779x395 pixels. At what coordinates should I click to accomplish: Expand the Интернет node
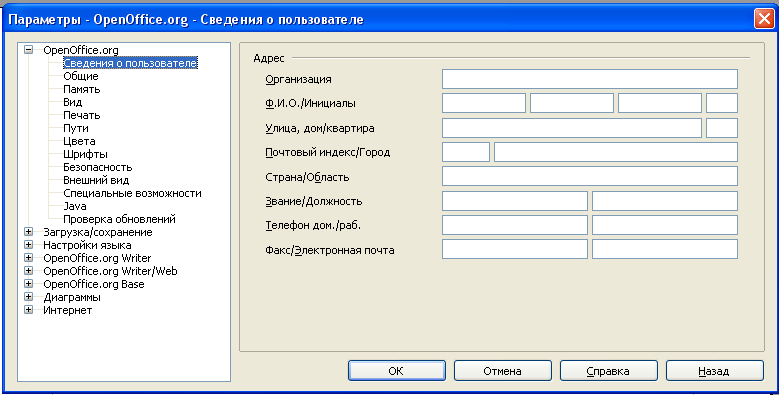(x=28, y=310)
